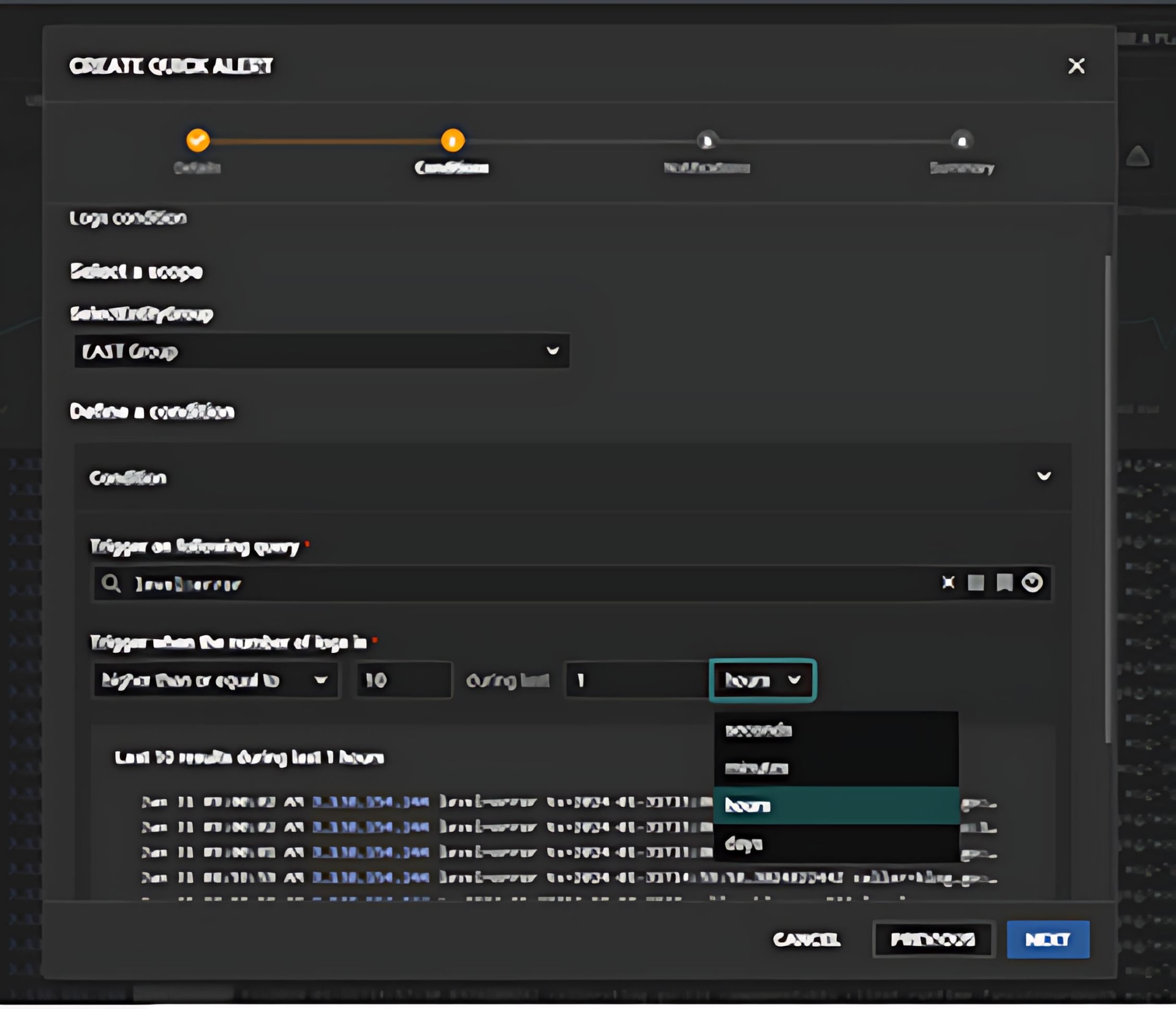This screenshot has height=1009, width=1176.
Task: Click the Summary step circle
Action: coord(962,142)
